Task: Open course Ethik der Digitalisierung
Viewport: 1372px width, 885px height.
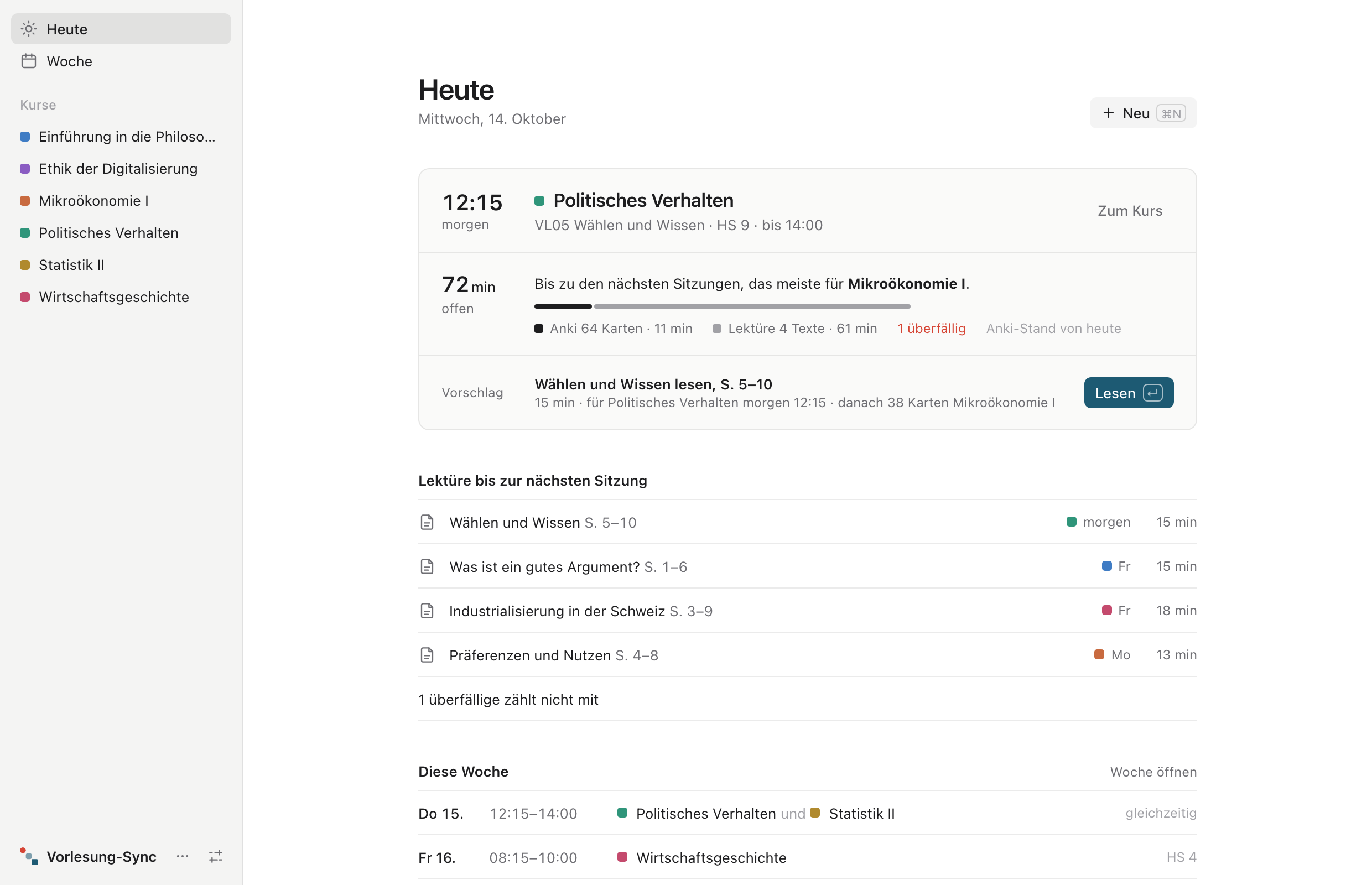Action: (121, 168)
